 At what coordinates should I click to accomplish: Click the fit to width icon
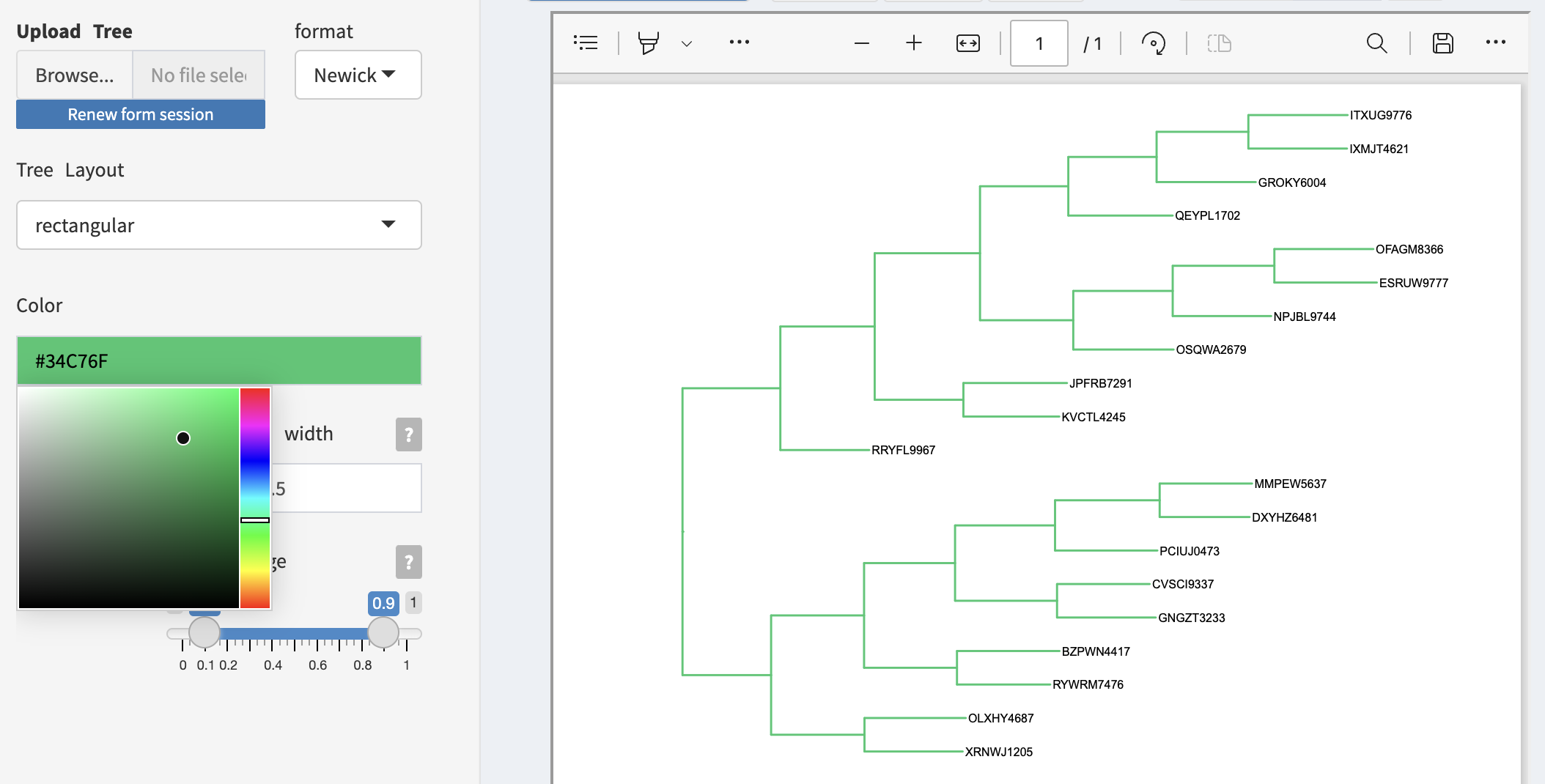pos(967,43)
